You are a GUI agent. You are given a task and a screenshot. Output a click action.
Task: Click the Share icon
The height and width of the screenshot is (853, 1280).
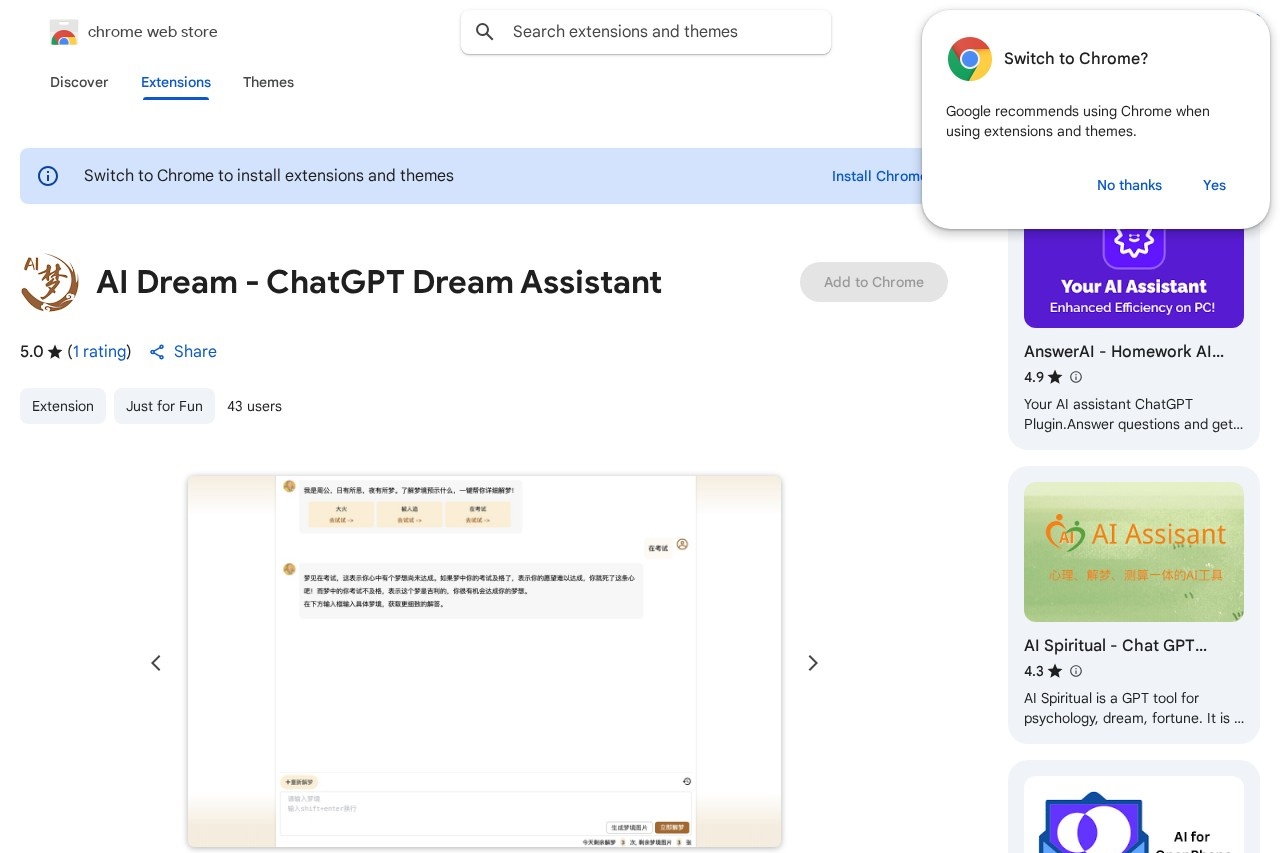[157, 352]
